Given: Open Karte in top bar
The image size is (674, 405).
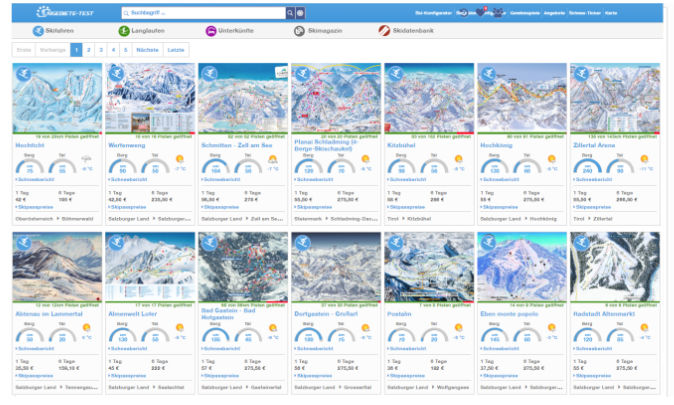Looking at the screenshot, I should pos(611,13).
